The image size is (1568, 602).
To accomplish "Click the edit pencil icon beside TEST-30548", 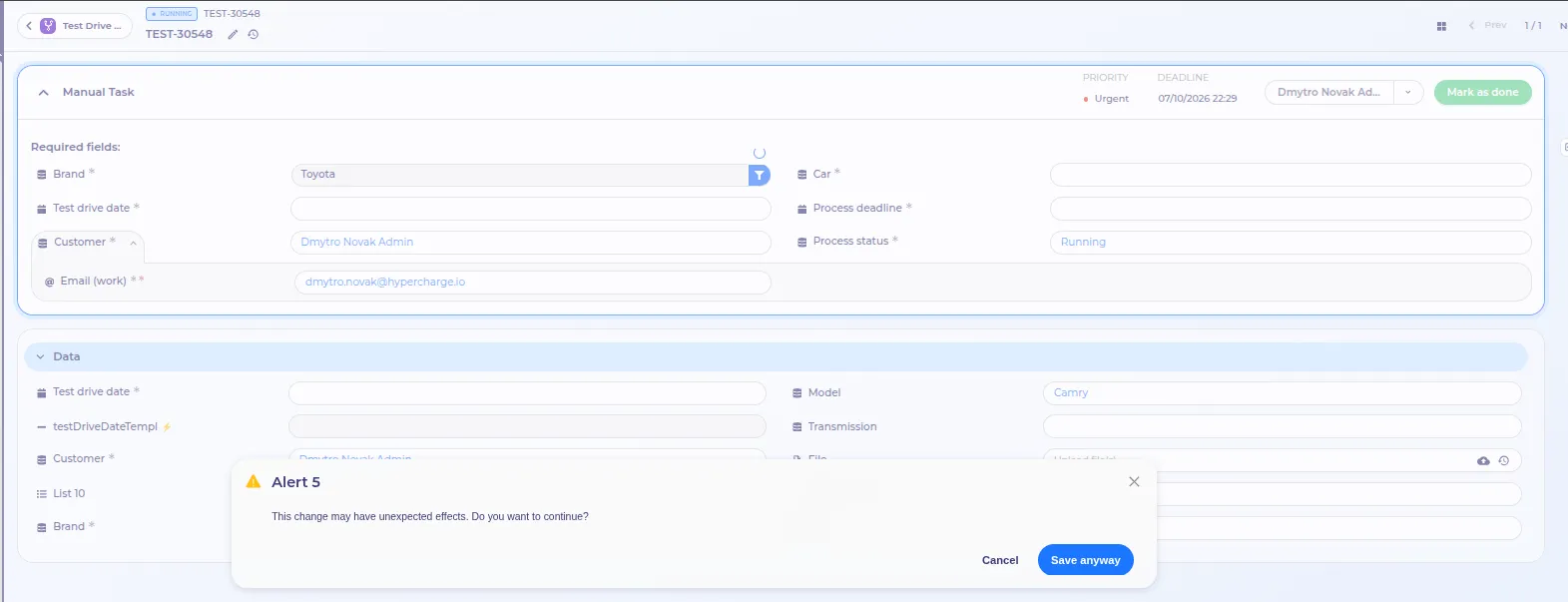I will [233, 34].
